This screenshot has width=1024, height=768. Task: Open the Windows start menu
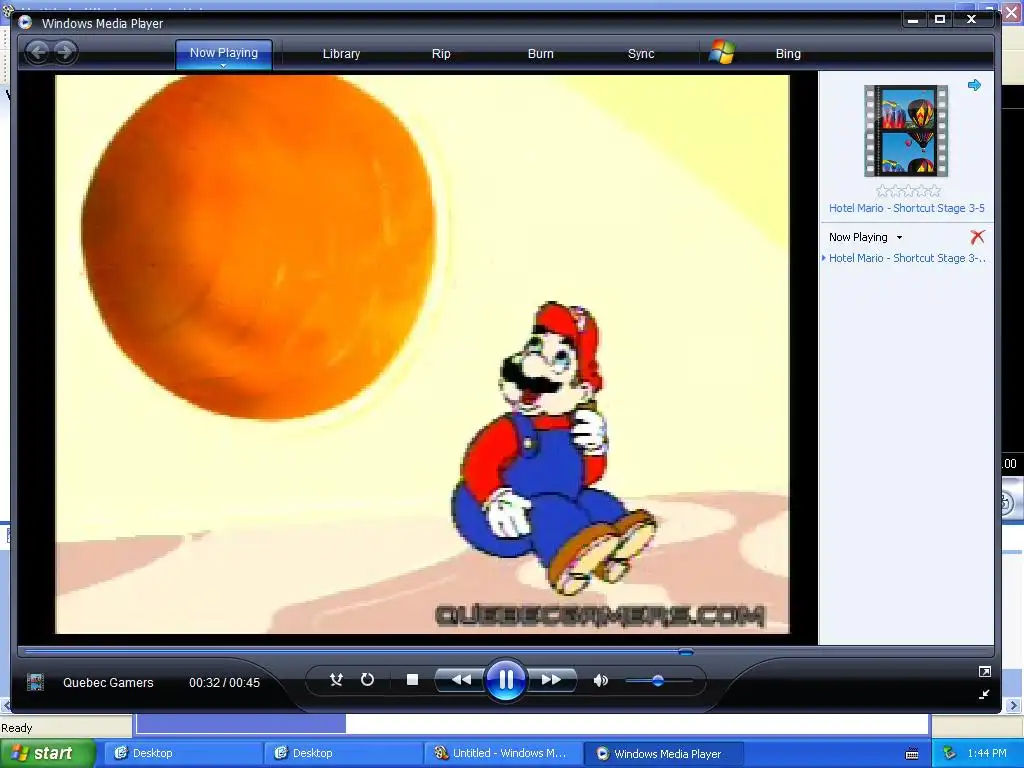click(48, 753)
